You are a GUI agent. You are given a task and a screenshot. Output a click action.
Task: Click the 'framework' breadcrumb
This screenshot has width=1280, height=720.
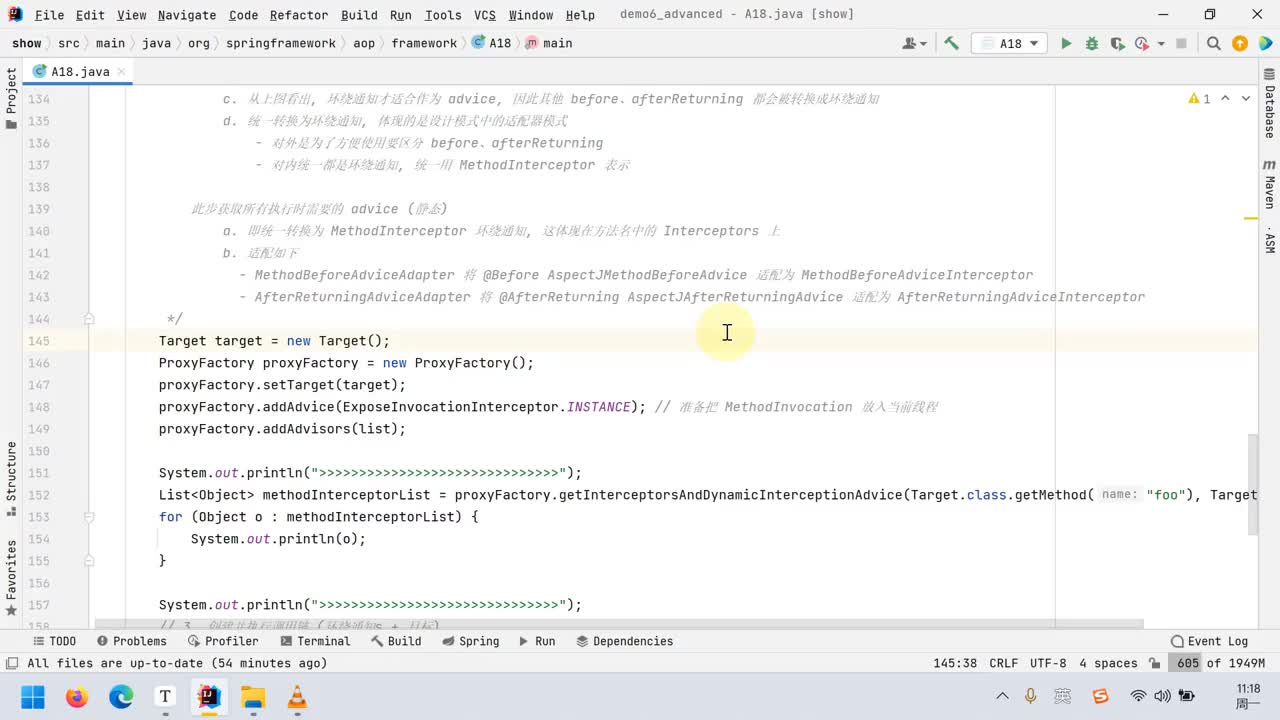(424, 43)
